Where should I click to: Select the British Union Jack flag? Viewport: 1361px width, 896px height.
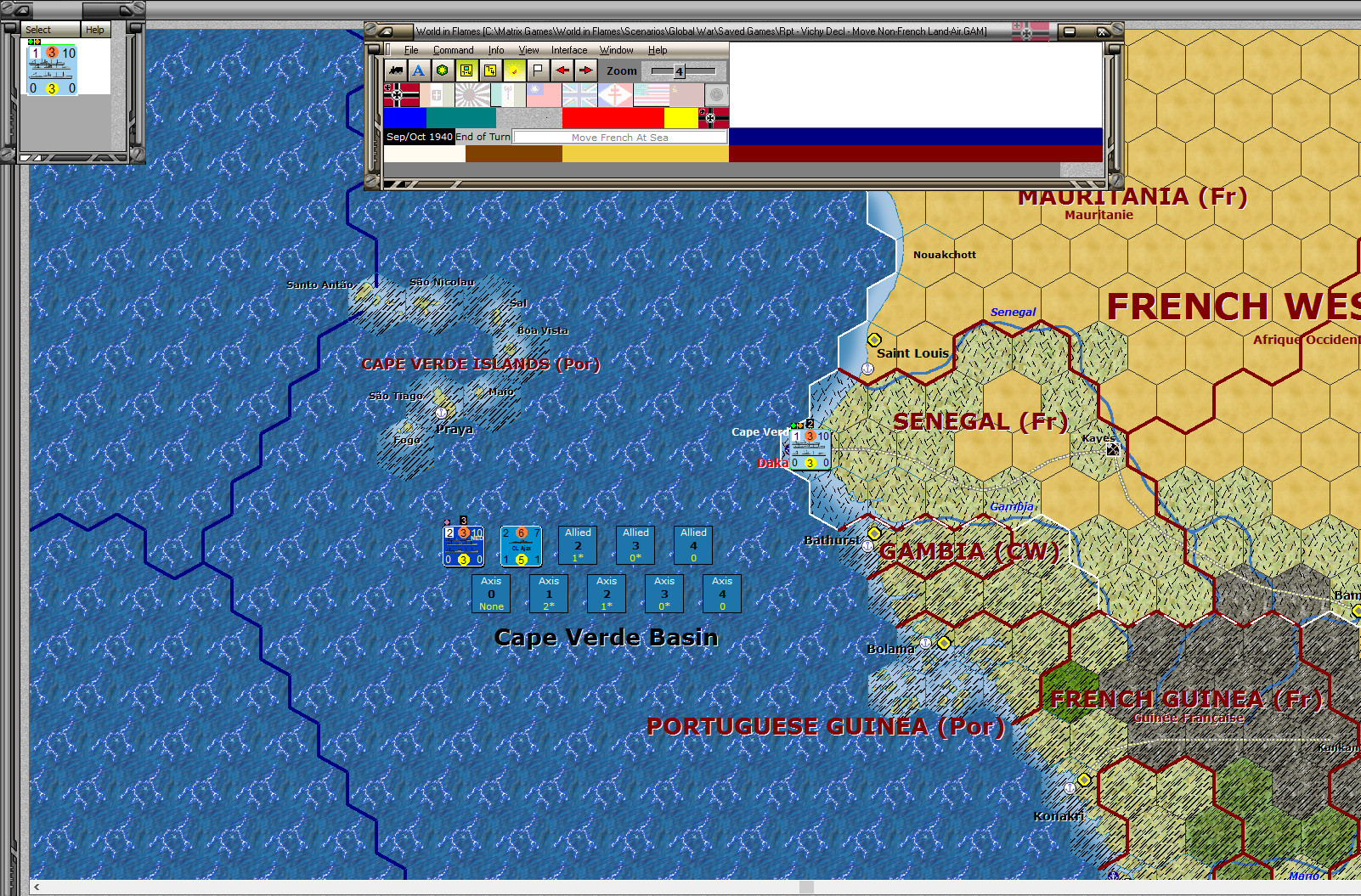[x=579, y=95]
